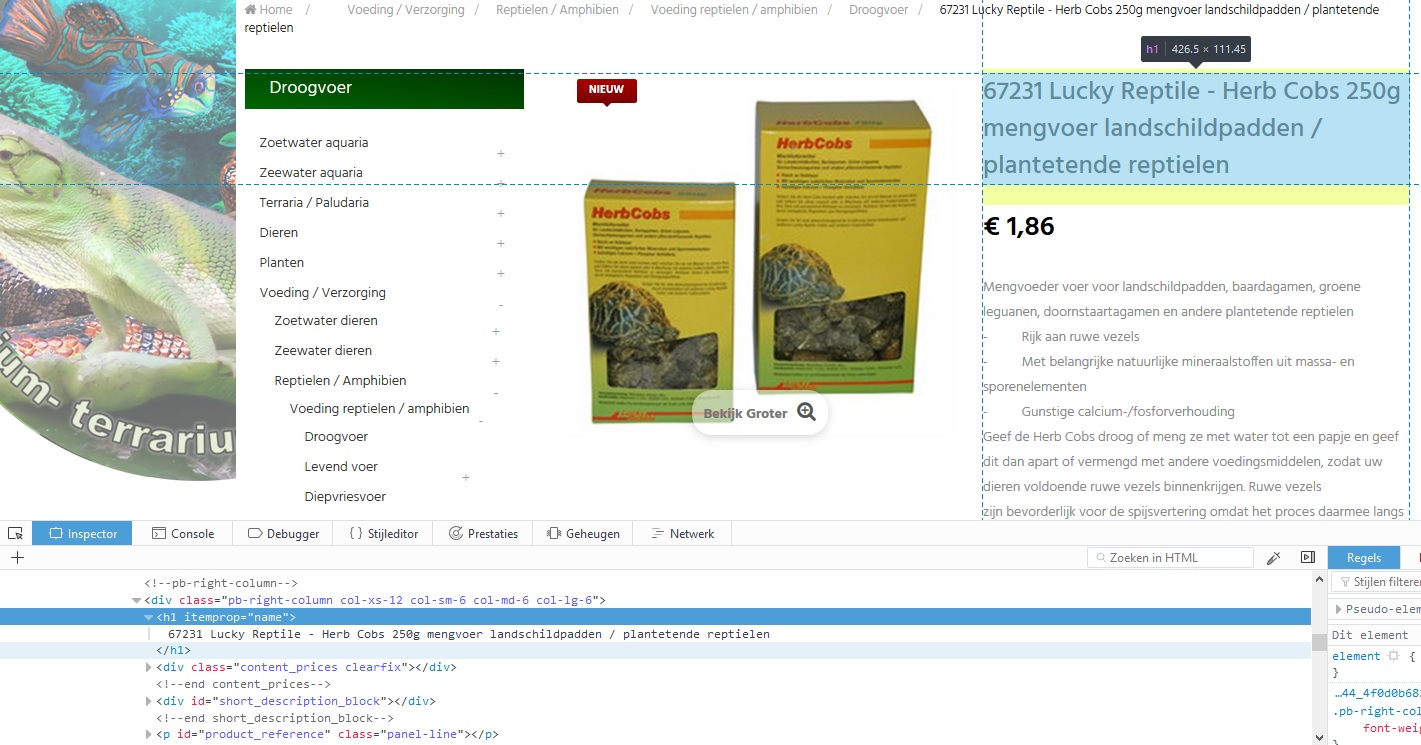Click the Zoeken in HTML search field
Viewport: 1421px width, 745px height.
pos(1170,558)
